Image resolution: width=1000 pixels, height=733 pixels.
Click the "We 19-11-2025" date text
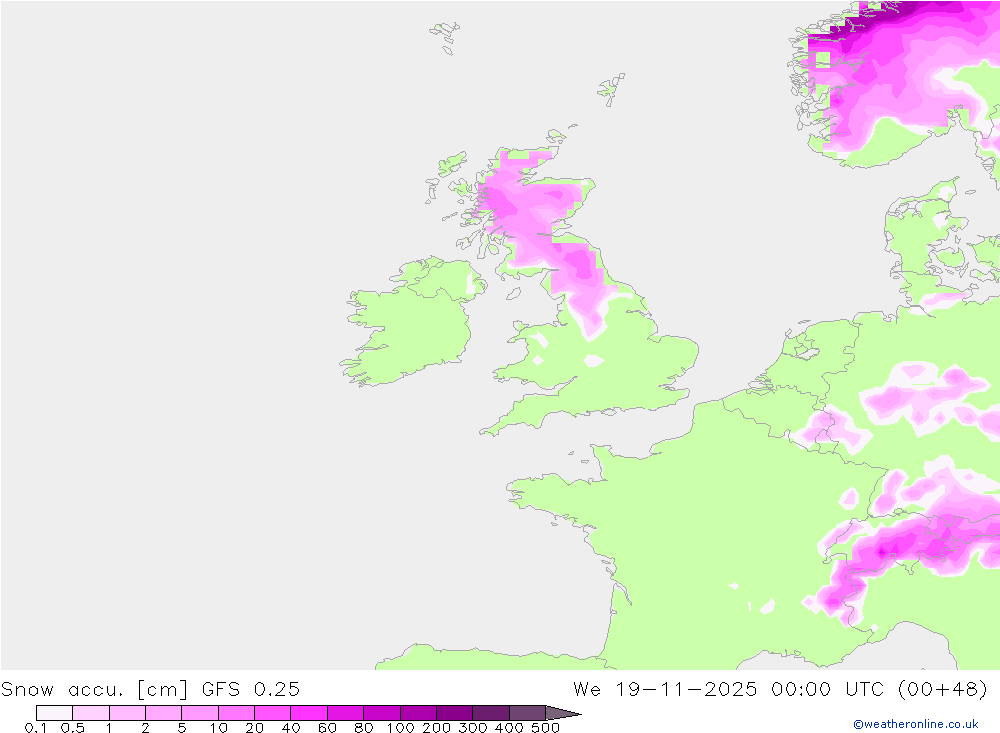(665, 690)
